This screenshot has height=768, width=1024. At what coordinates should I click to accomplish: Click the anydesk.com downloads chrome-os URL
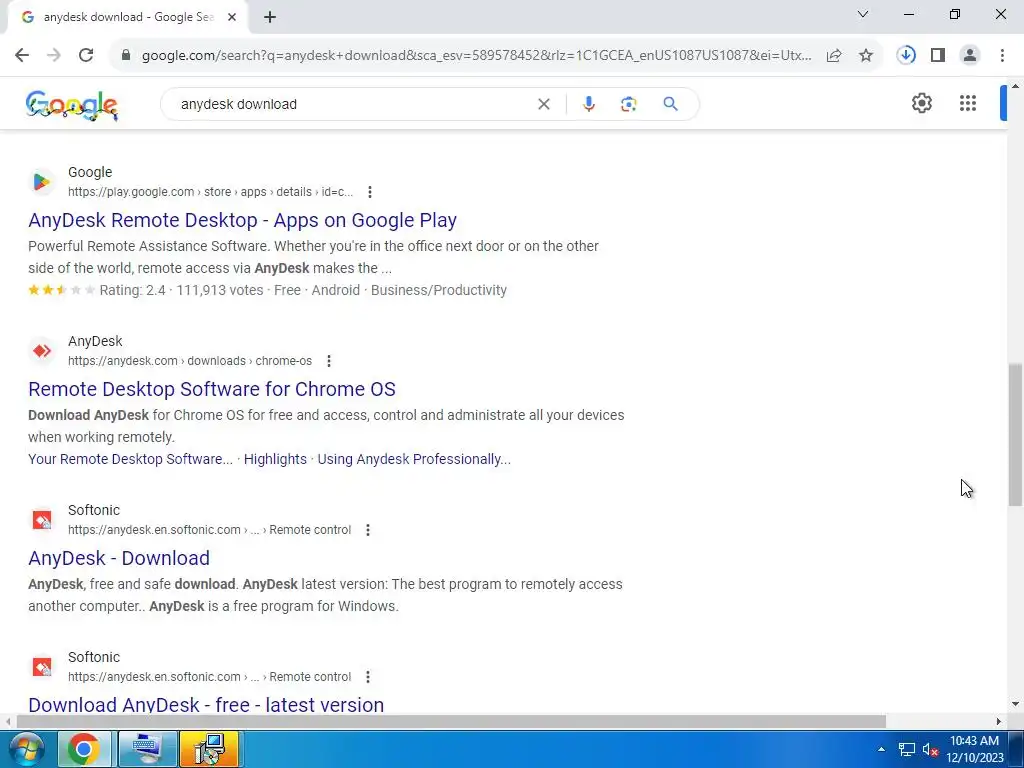pos(190,361)
